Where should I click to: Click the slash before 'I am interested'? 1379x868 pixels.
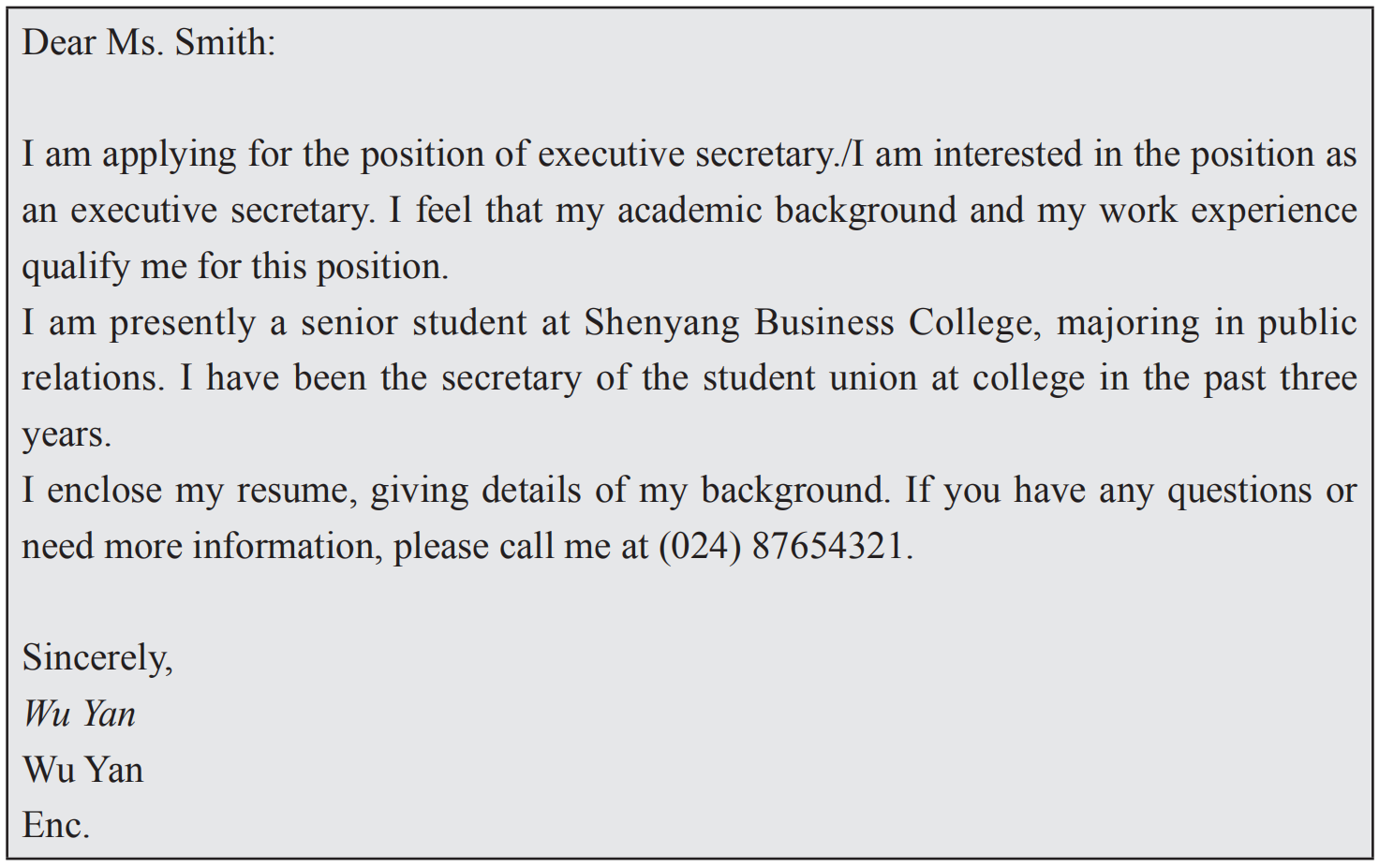[x=844, y=154]
